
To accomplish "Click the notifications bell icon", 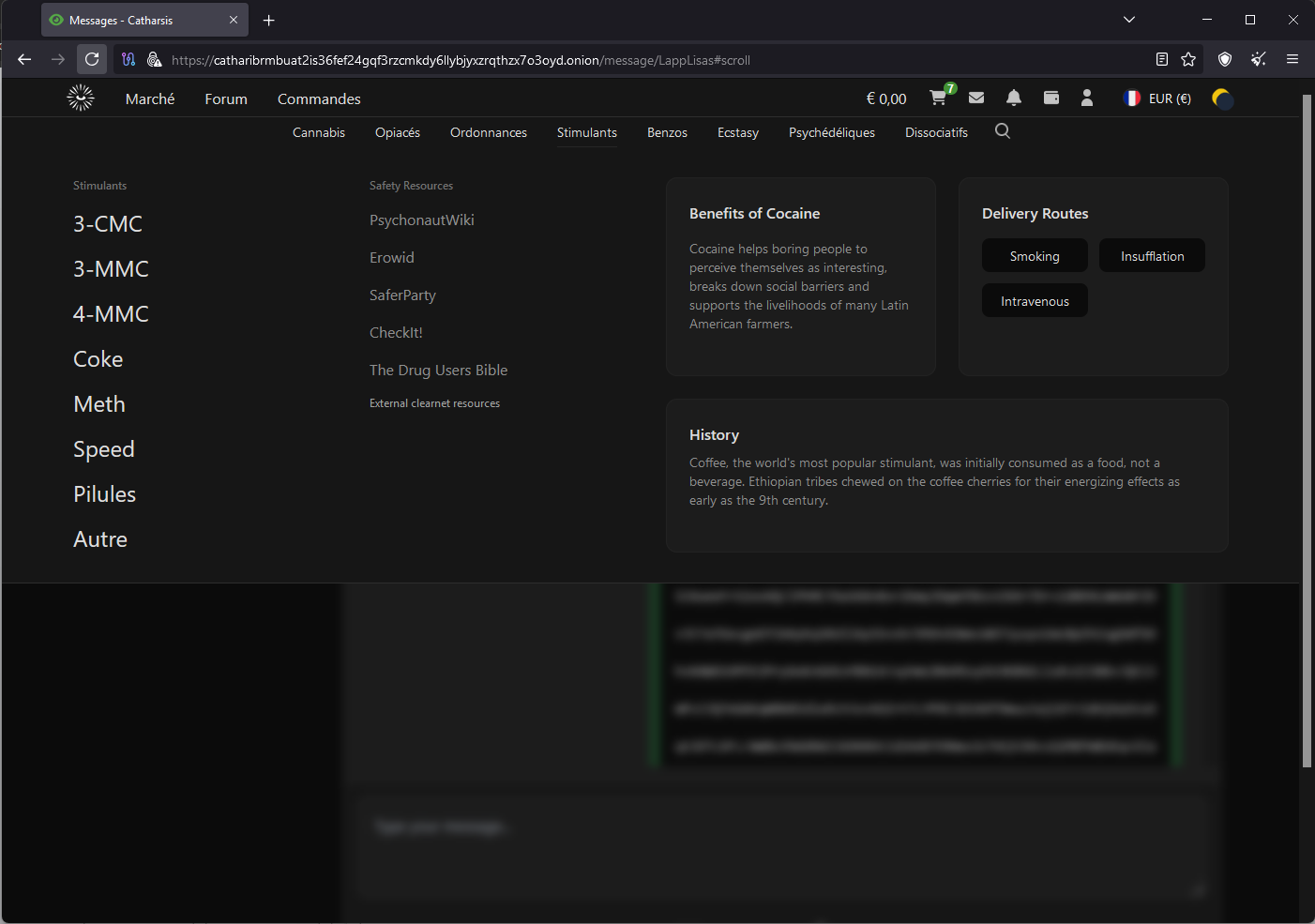I will coord(1014,98).
